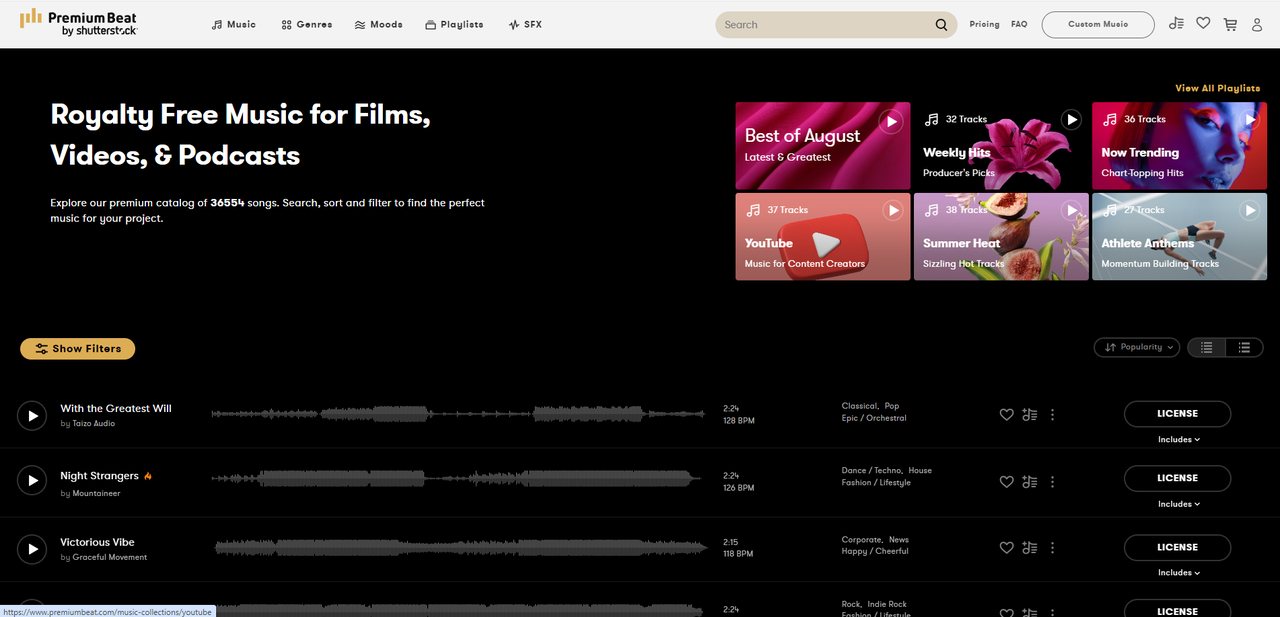Filter by Corporate genre tag

[x=861, y=540]
